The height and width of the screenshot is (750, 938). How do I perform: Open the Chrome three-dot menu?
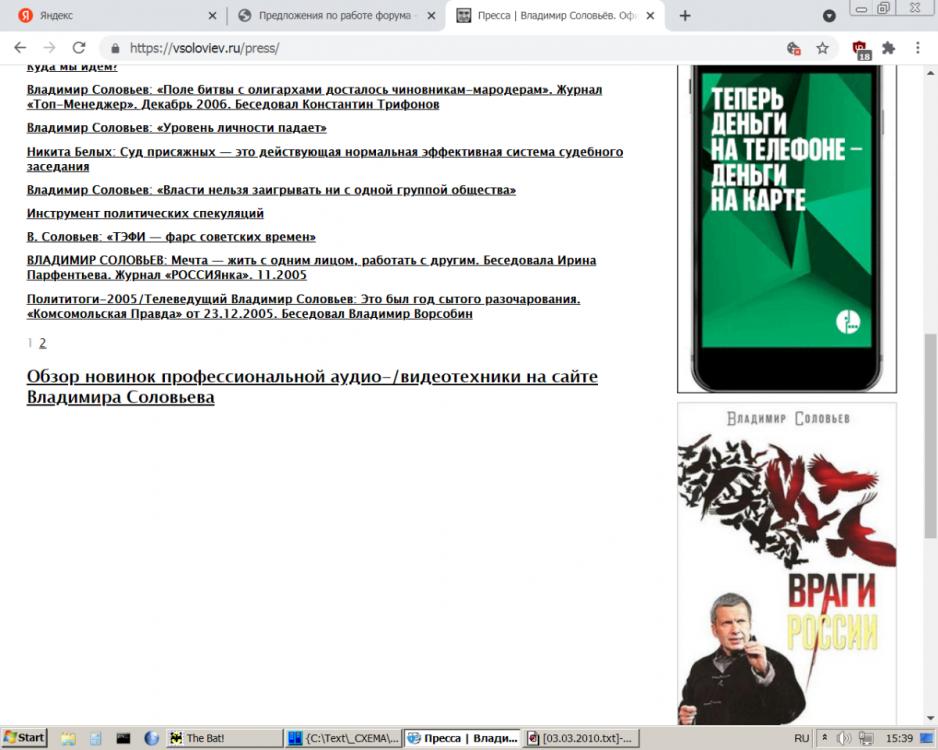[918, 48]
